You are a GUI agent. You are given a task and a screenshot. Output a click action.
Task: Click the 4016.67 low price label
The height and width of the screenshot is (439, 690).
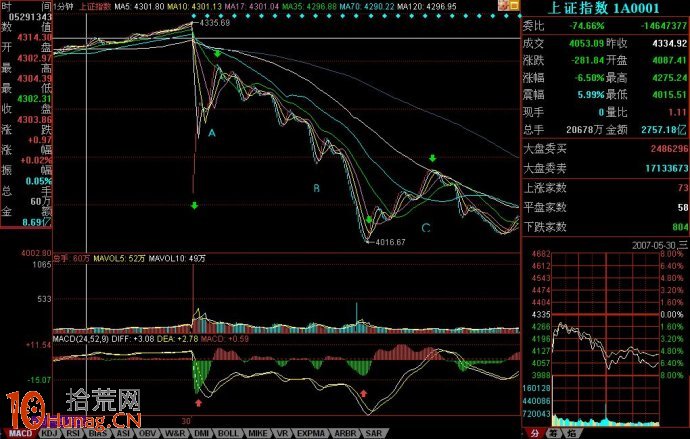pos(390,242)
